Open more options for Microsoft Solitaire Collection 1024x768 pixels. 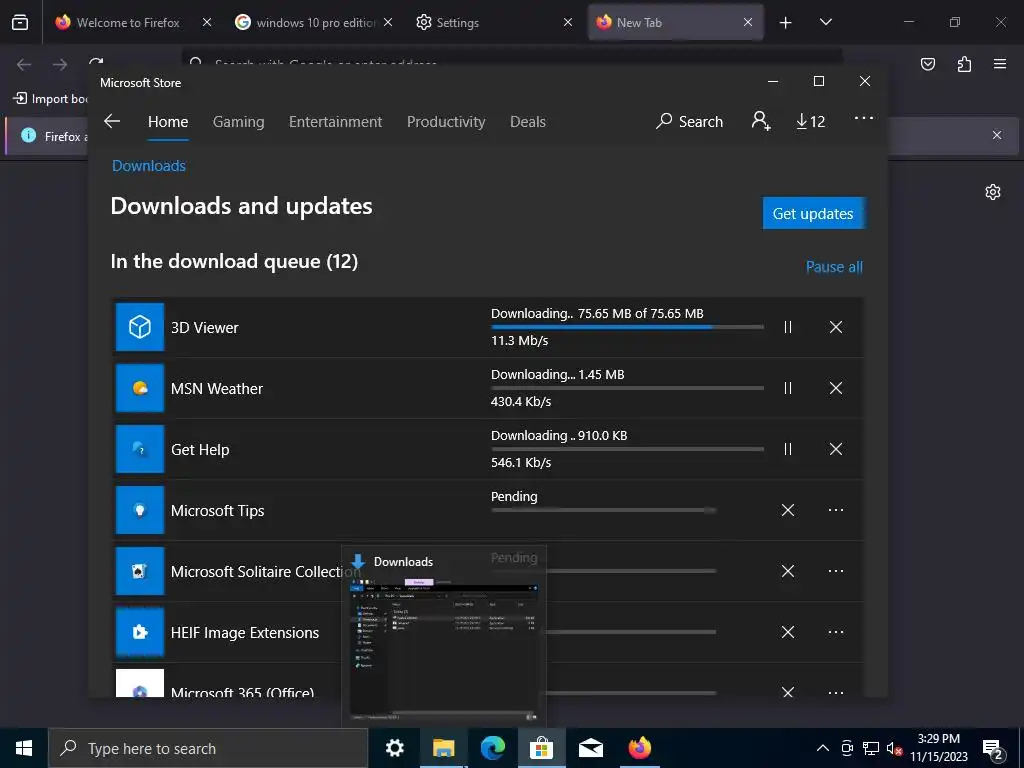[x=836, y=571]
